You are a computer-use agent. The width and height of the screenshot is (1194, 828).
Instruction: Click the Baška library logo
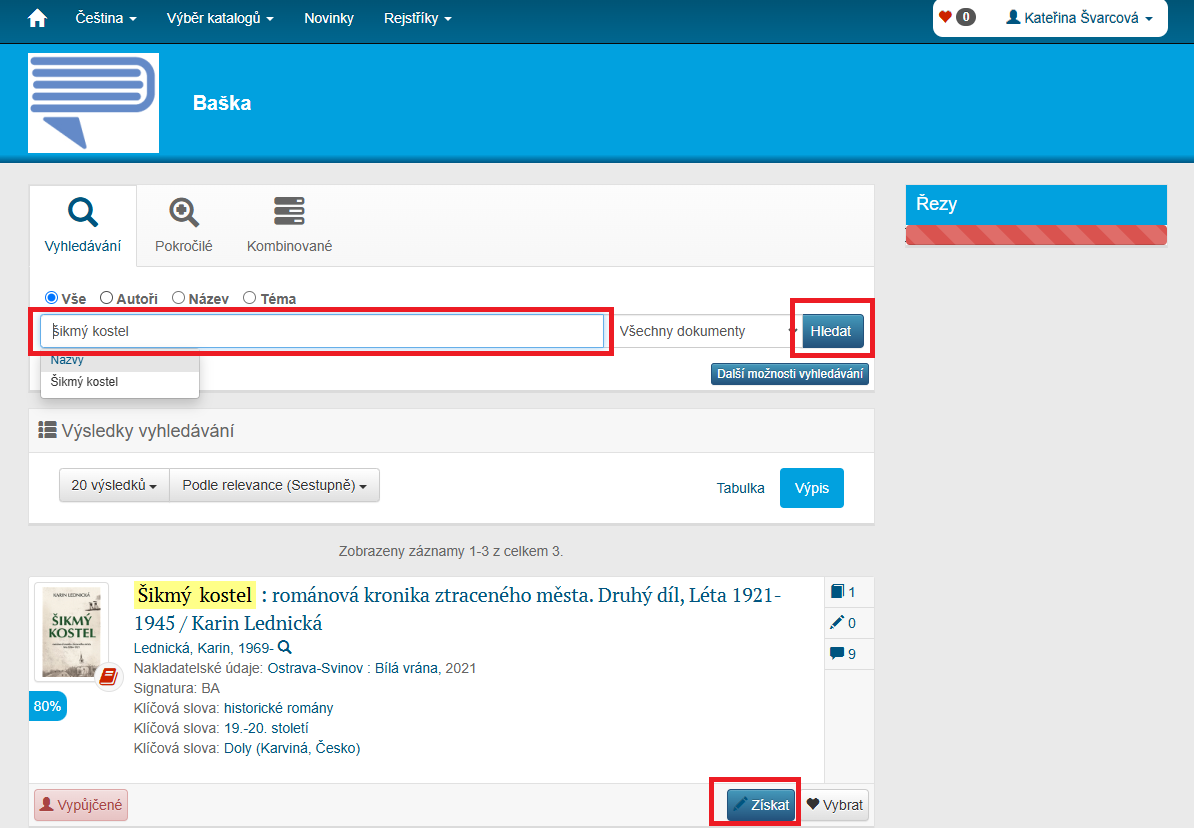(93, 103)
